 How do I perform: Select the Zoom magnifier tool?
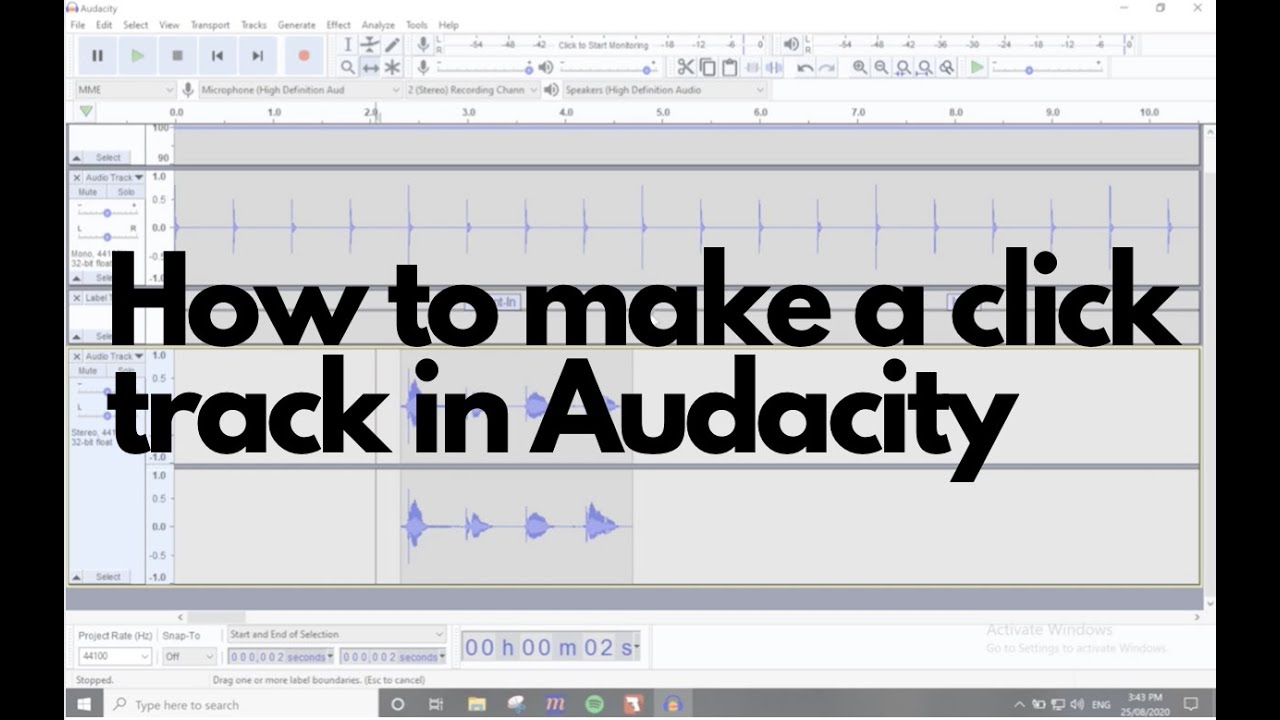[347, 67]
